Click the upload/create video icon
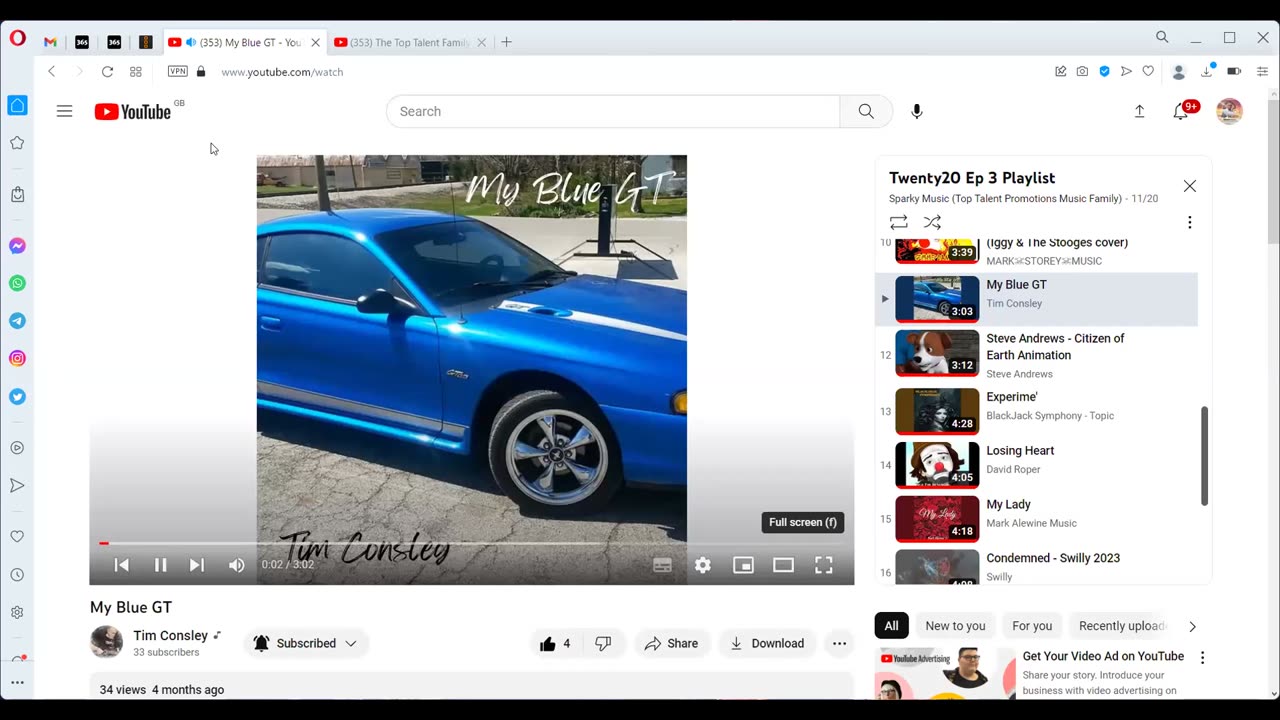The width and height of the screenshot is (1280, 720). pos(1139,111)
